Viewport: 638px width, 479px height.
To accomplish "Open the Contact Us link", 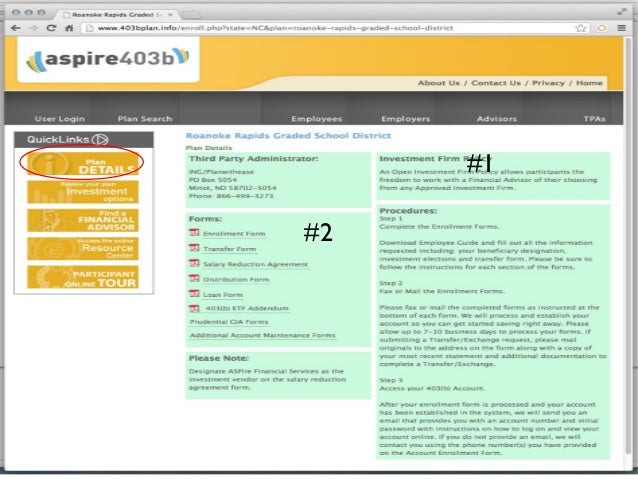I will [496, 83].
